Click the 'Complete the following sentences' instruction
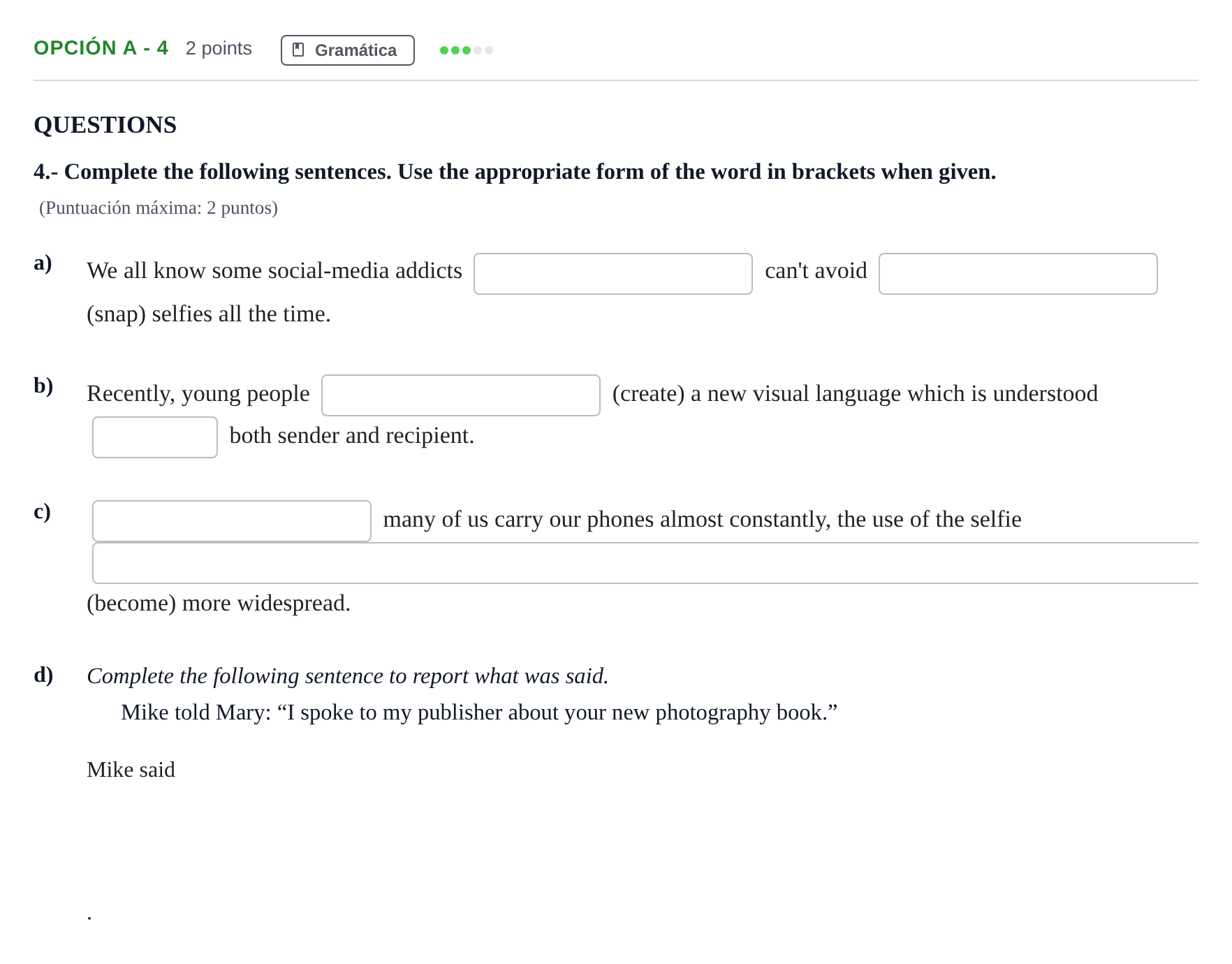This screenshot has width=1232, height=964. coord(515,172)
